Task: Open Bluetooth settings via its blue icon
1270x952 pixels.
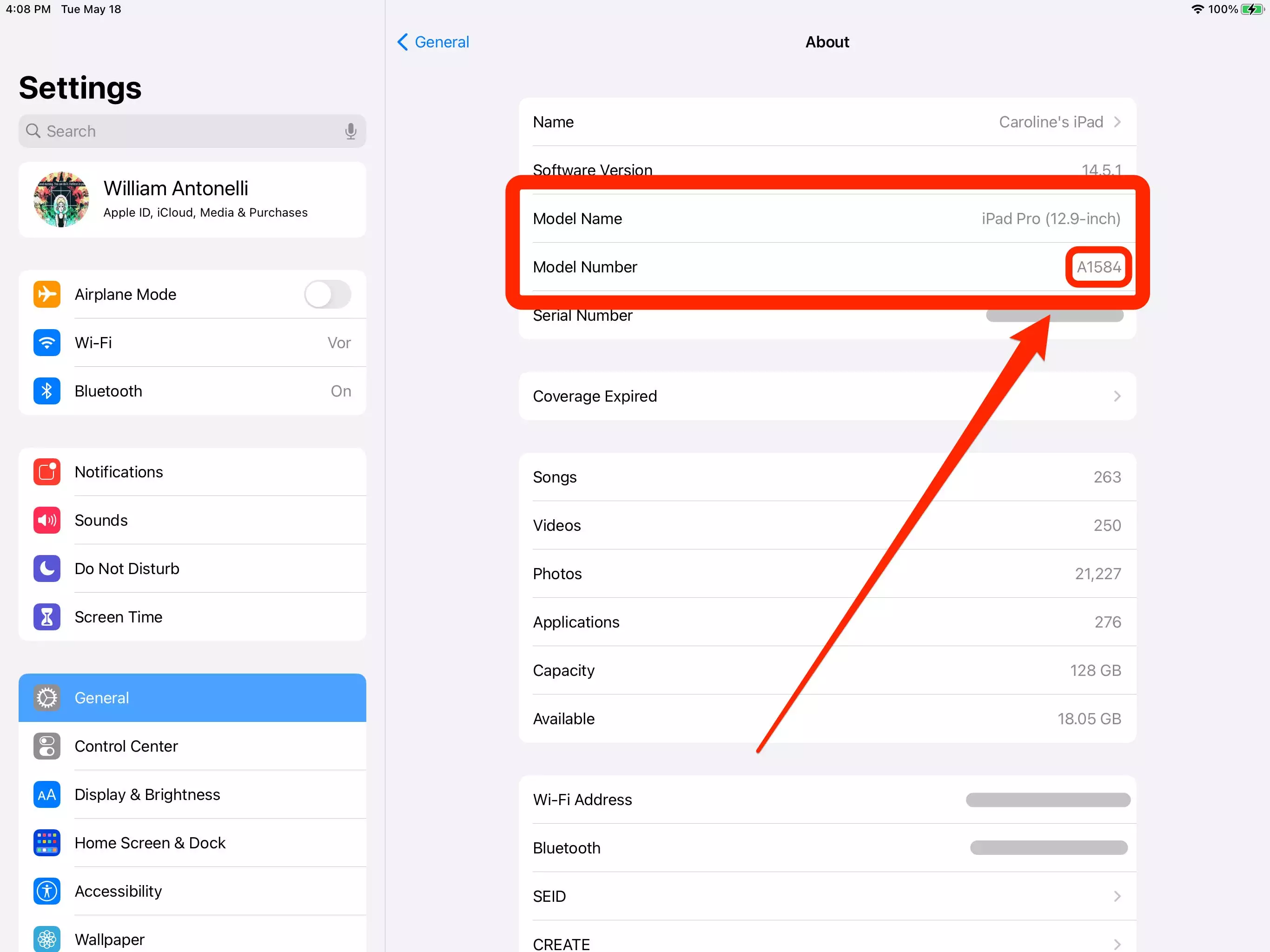Action: 46,391
